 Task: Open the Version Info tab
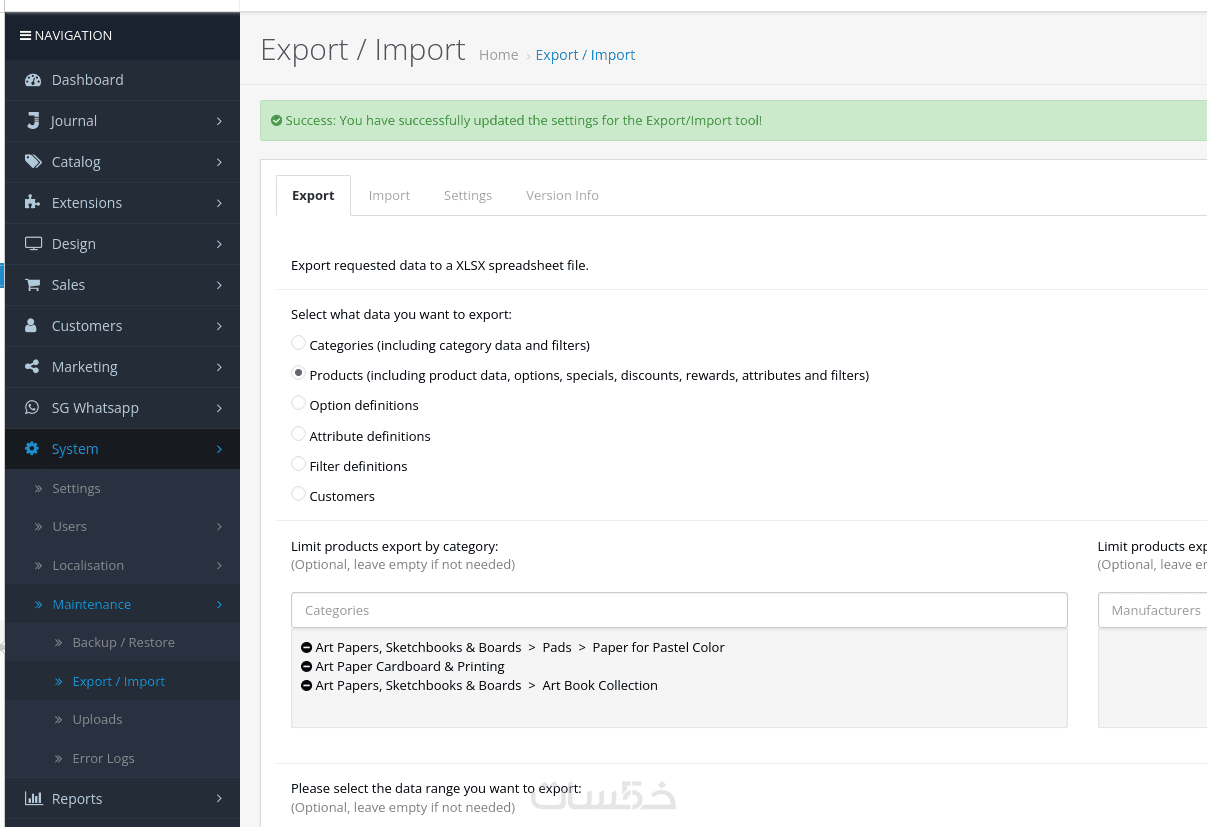coord(562,196)
